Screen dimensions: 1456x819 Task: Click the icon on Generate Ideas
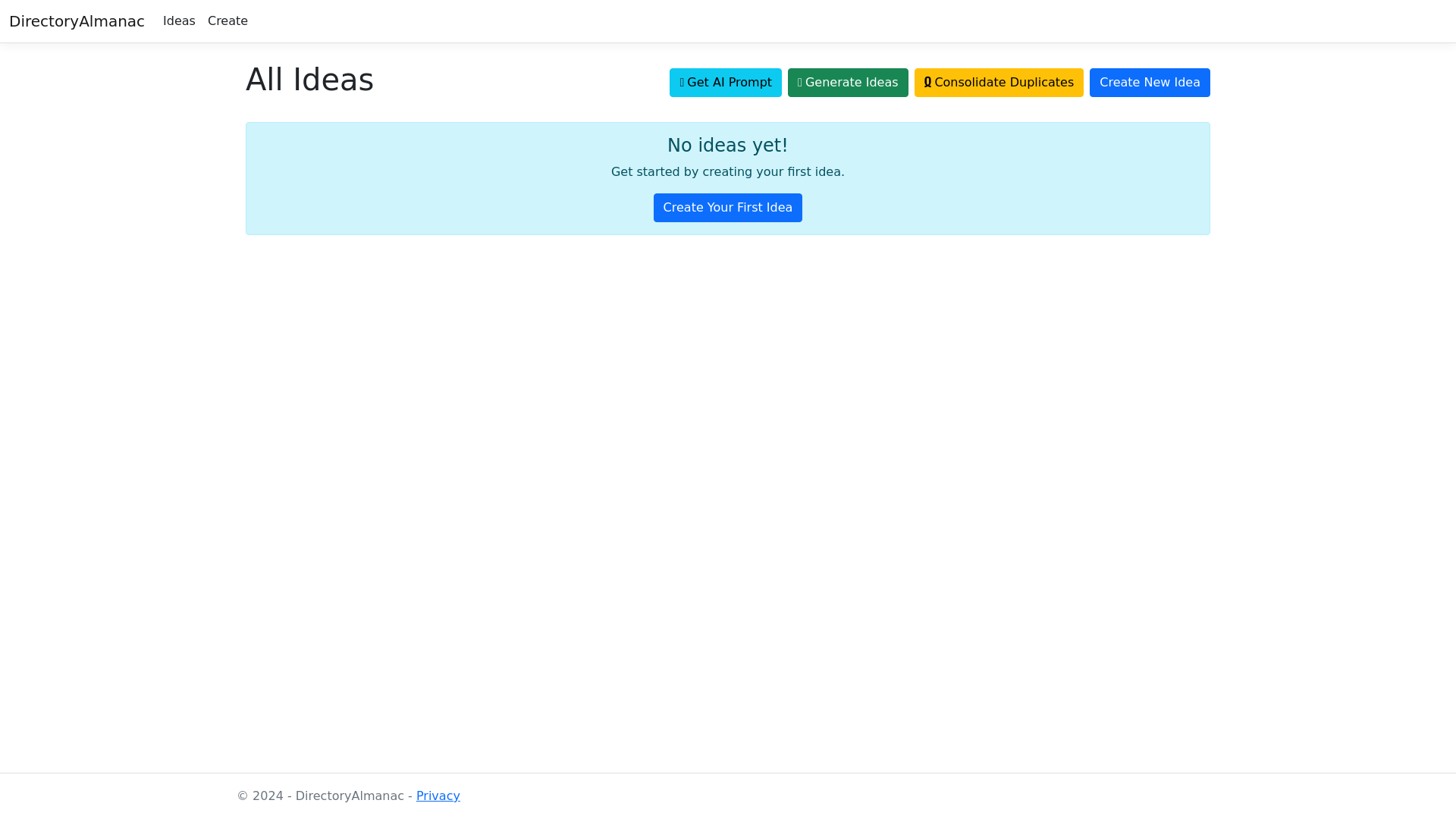coord(800,83)
